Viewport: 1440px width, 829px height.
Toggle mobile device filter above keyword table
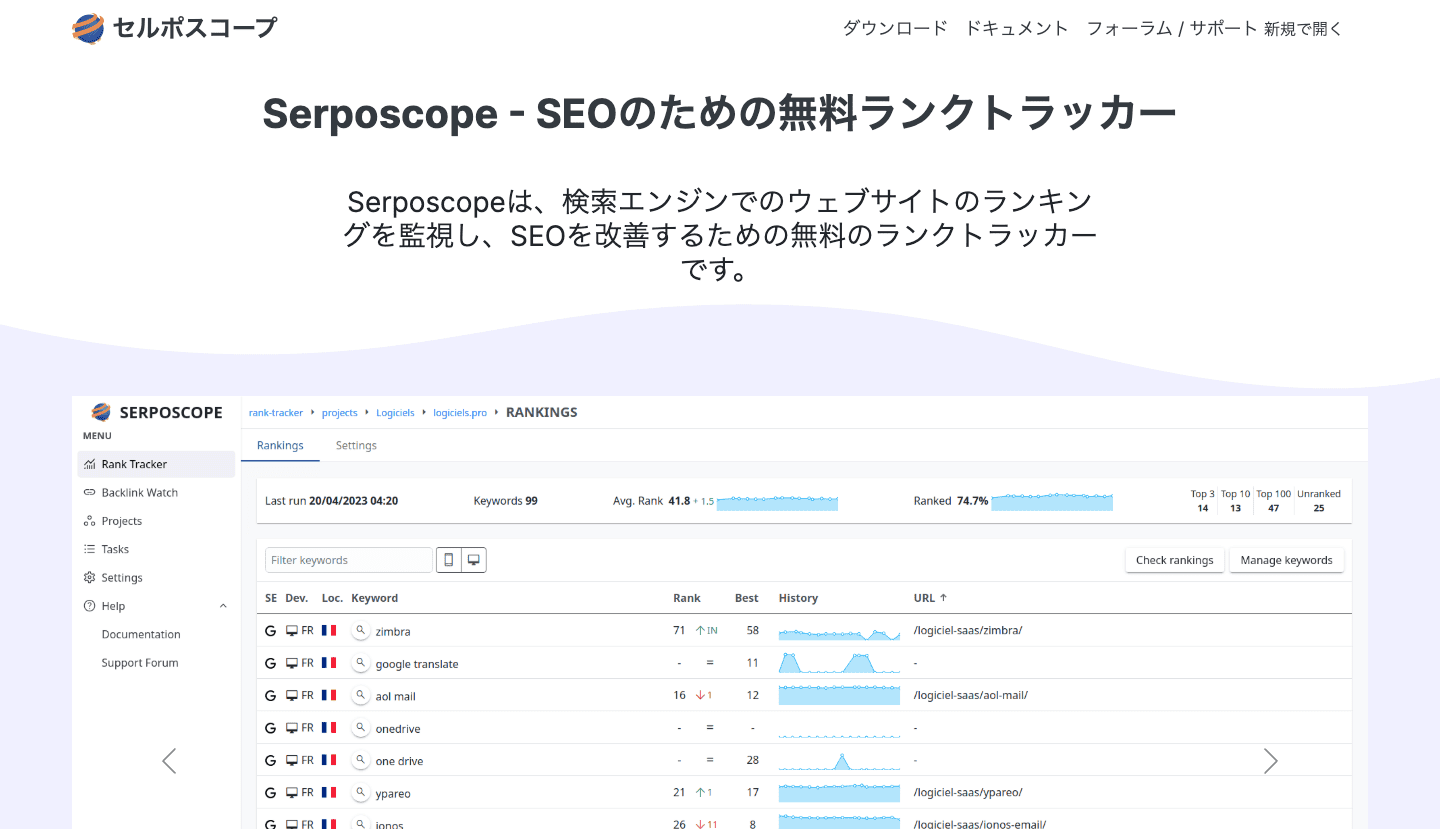point(448,559)
